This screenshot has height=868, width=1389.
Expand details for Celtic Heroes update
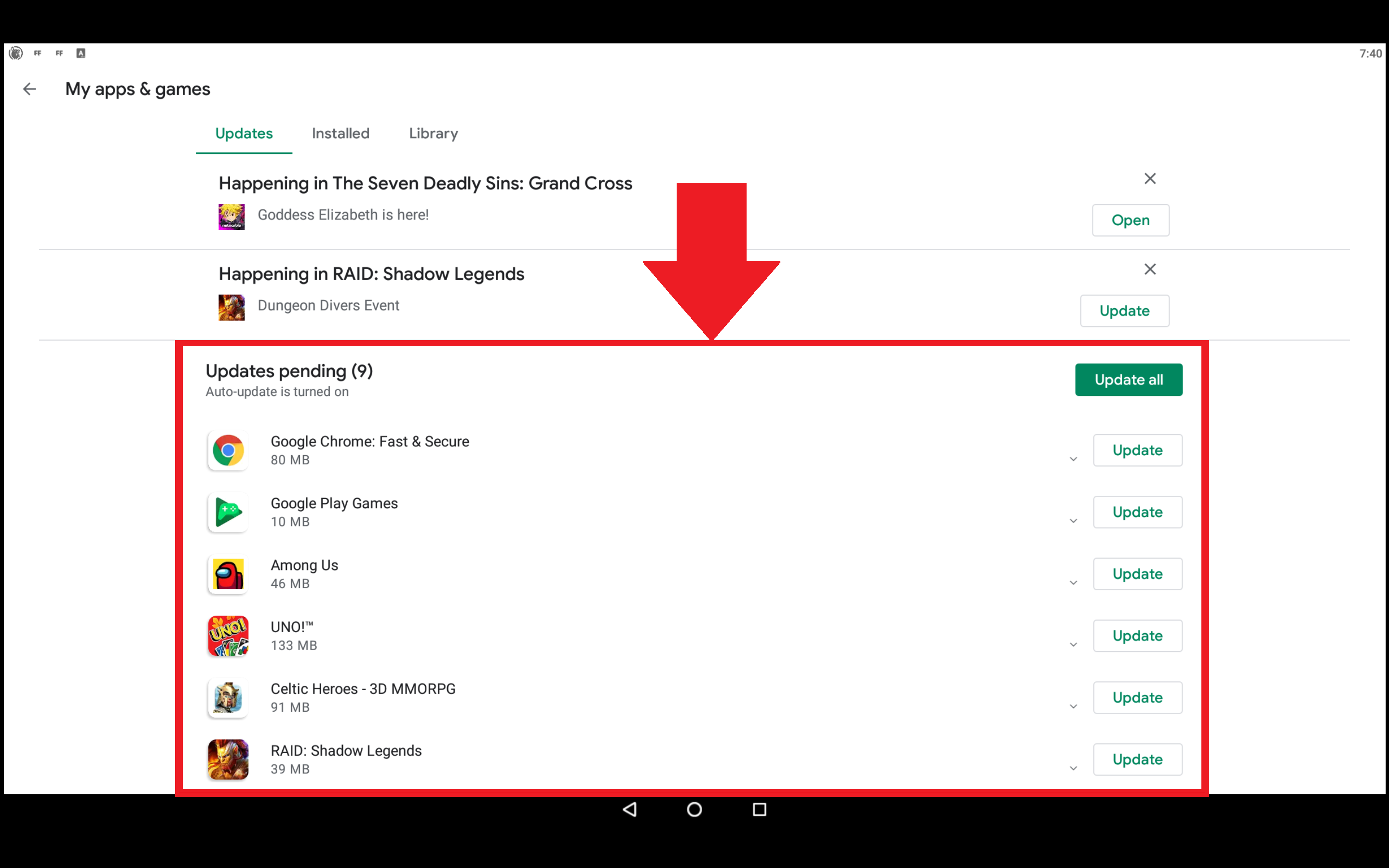[1073, 706]
